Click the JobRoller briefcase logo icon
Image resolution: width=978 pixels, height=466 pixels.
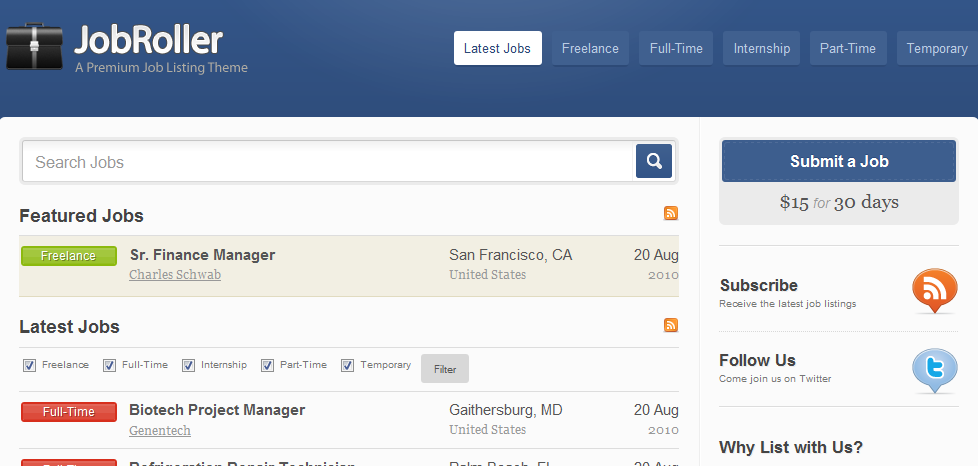click(34, 47)
